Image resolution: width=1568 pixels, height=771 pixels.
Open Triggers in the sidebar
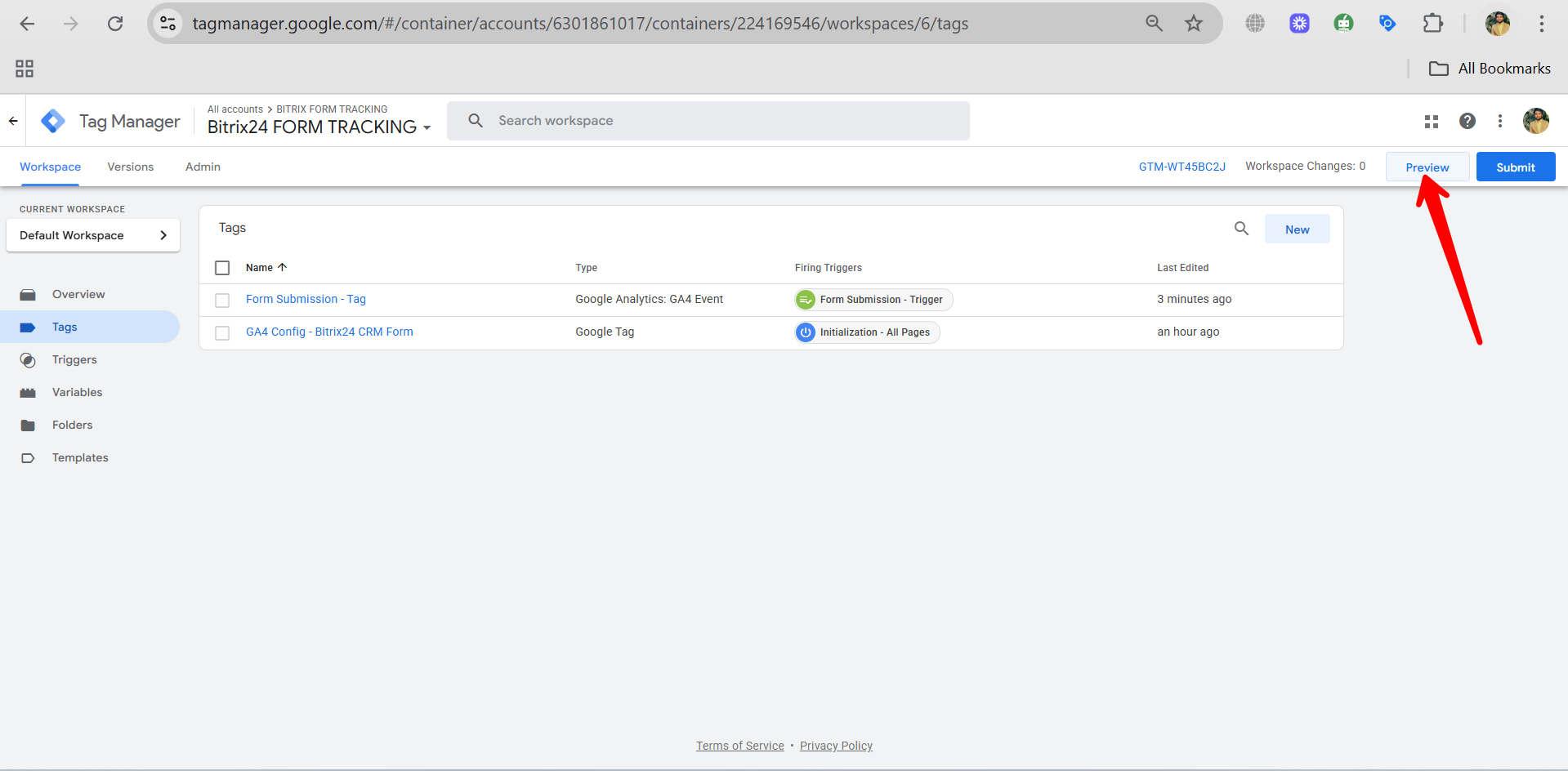(90, 359)
